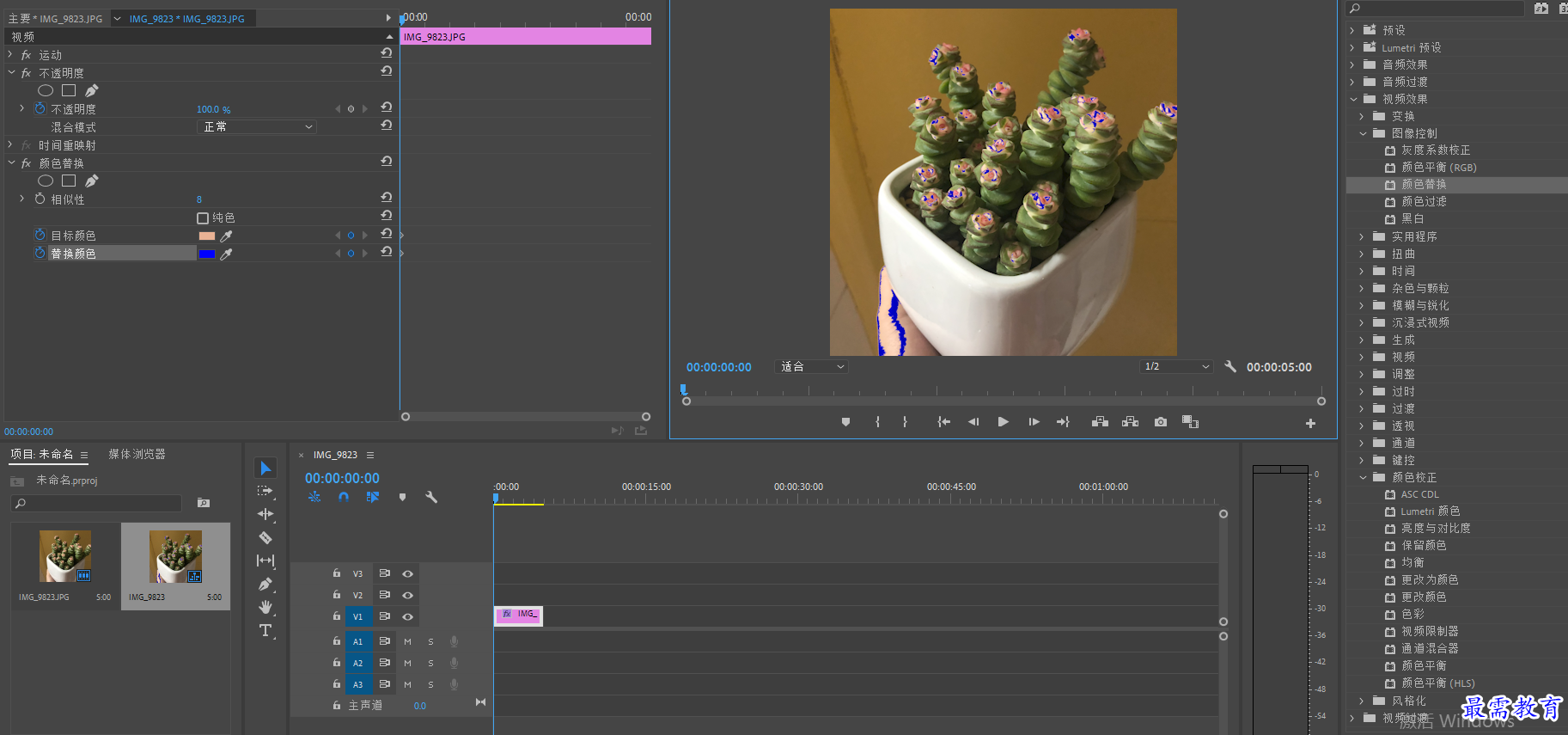Select the Pen tool in toolbar
Viewport: 1568px width, 735px height.
[x=265, y=585]
